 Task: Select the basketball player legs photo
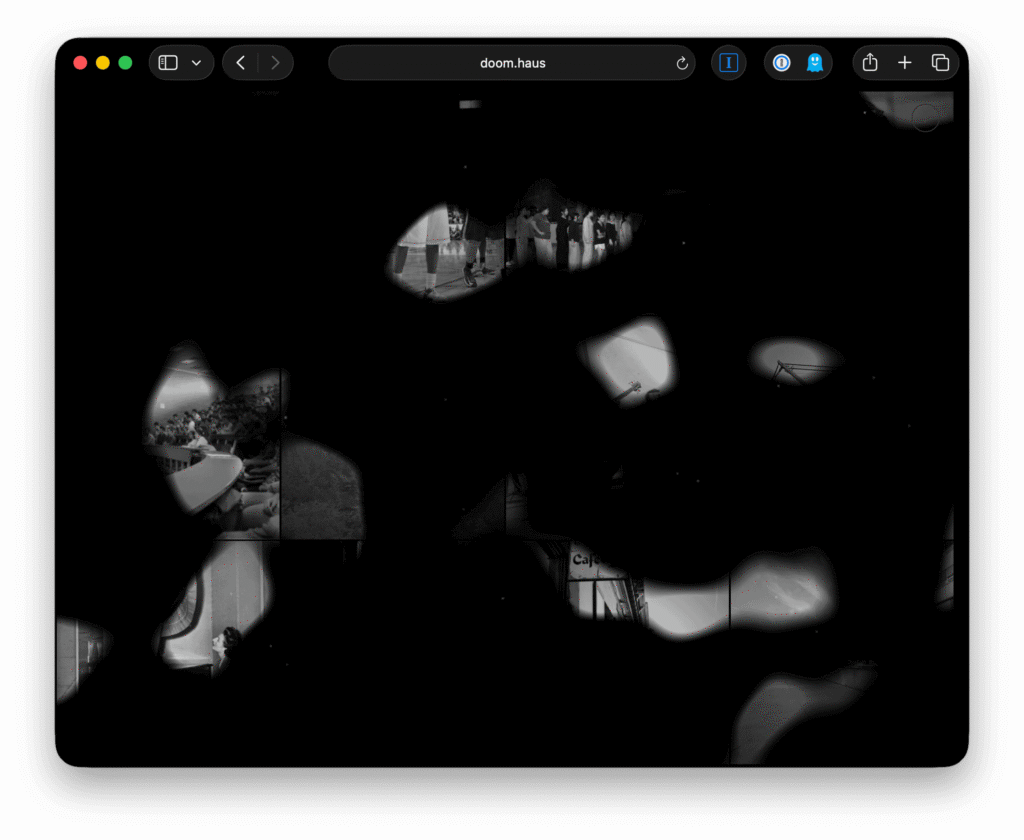tap(440, 250)
